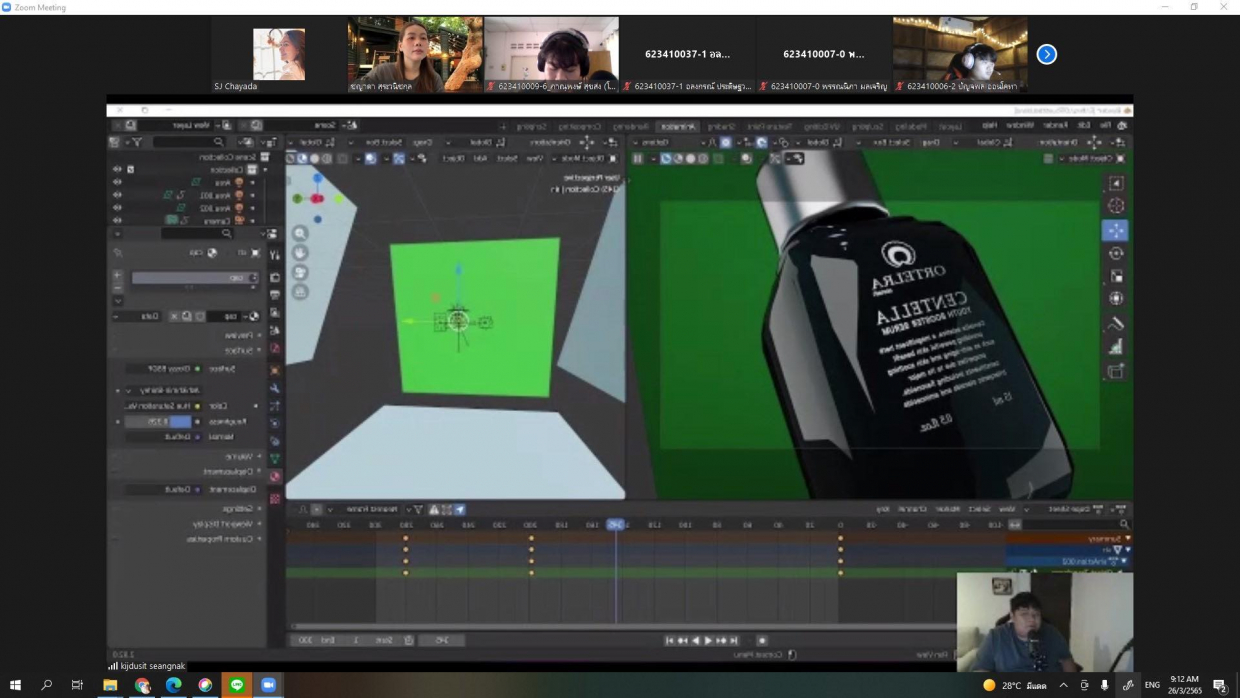Select the Cursor tool in viewport toolbar
The height and width of the screenshot is (698, 1240).
click(x=1115, y=206)
